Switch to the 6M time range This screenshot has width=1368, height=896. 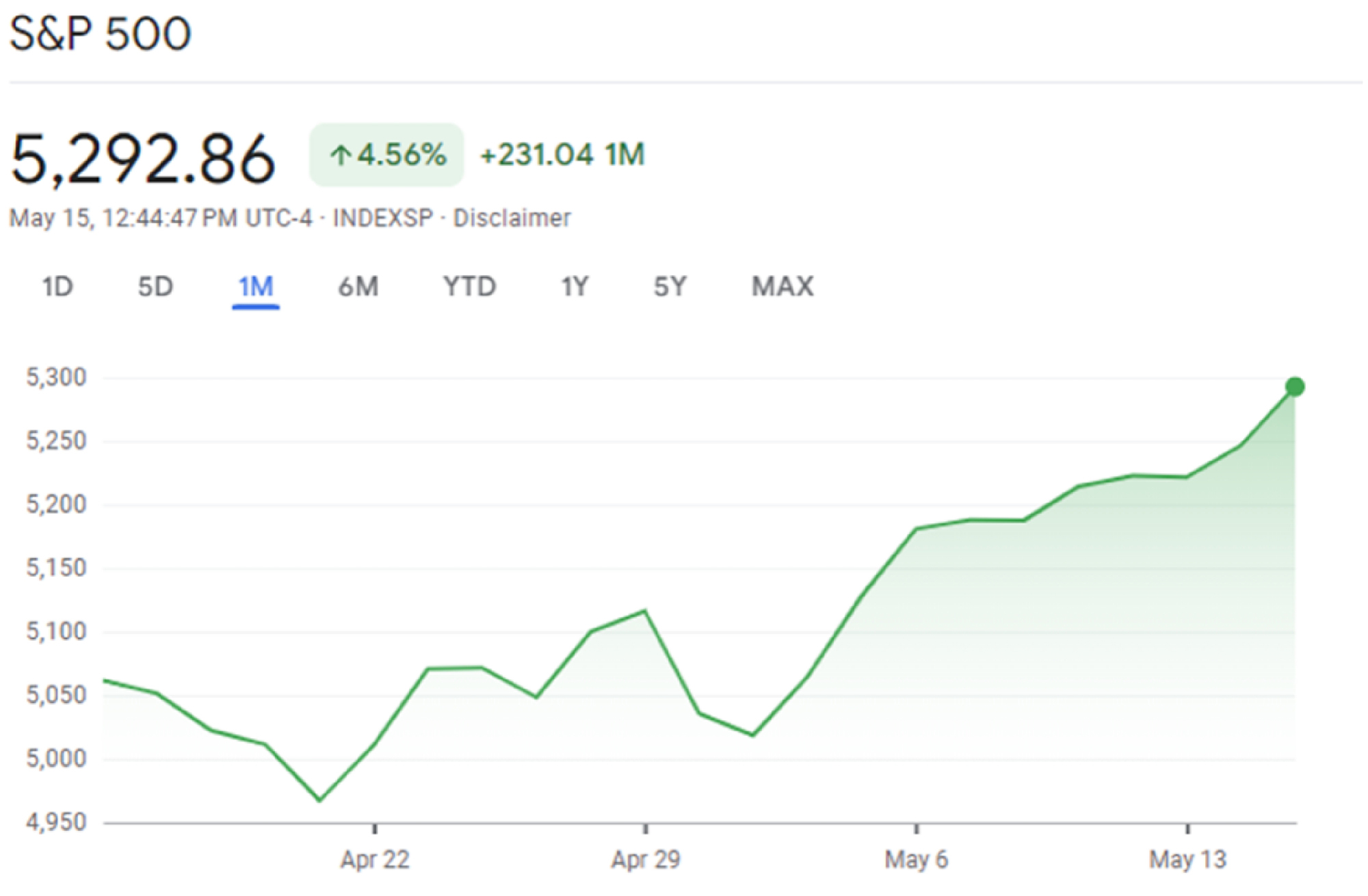pos(358,287)
